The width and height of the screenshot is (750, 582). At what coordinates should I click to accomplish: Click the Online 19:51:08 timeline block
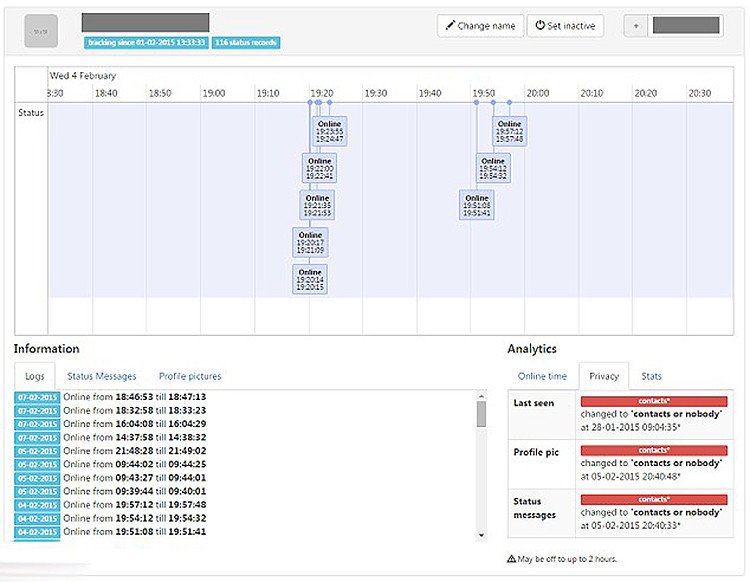pos(477,205)
